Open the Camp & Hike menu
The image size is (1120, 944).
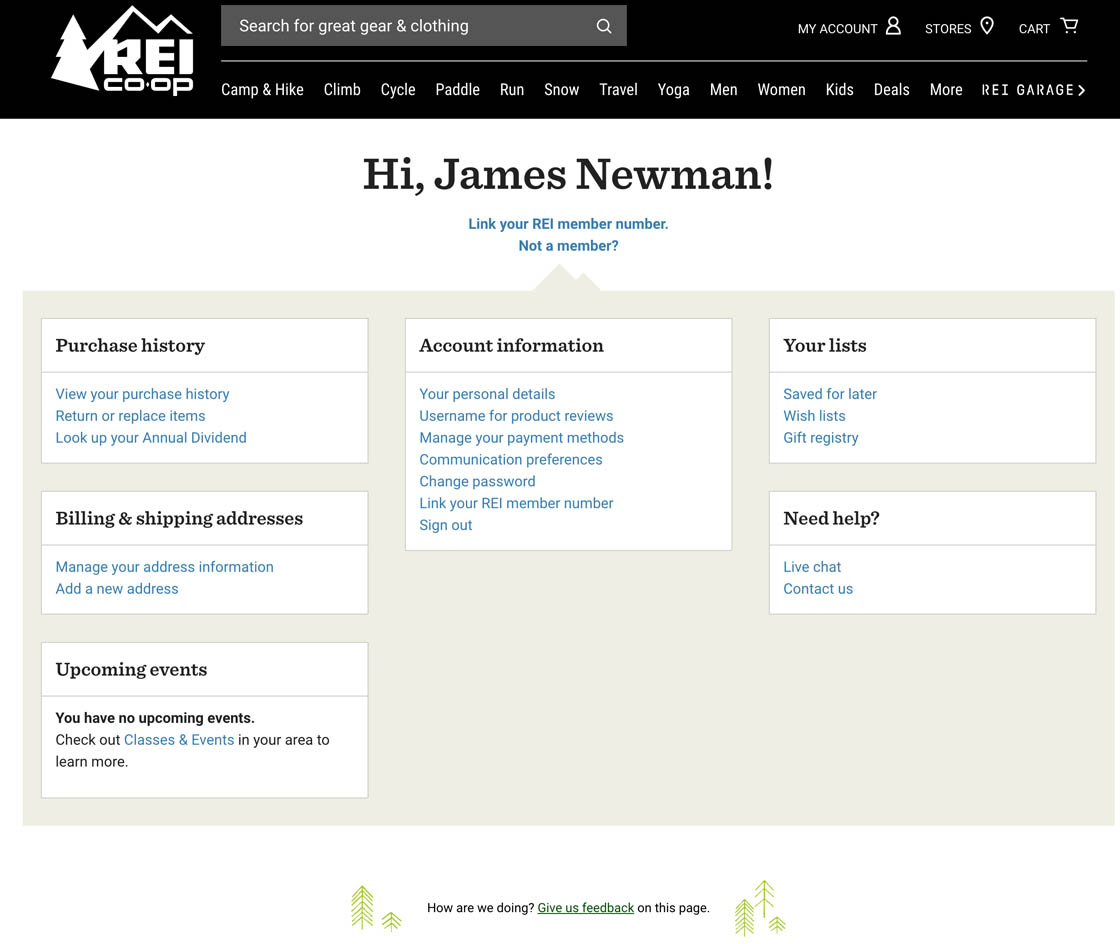[x=262, y=90]
